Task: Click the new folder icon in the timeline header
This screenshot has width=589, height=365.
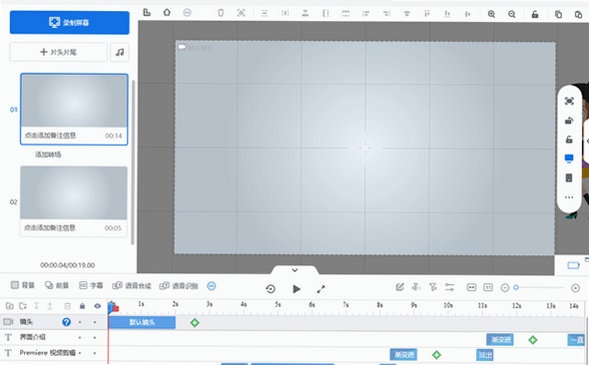Action: point(10,306)
